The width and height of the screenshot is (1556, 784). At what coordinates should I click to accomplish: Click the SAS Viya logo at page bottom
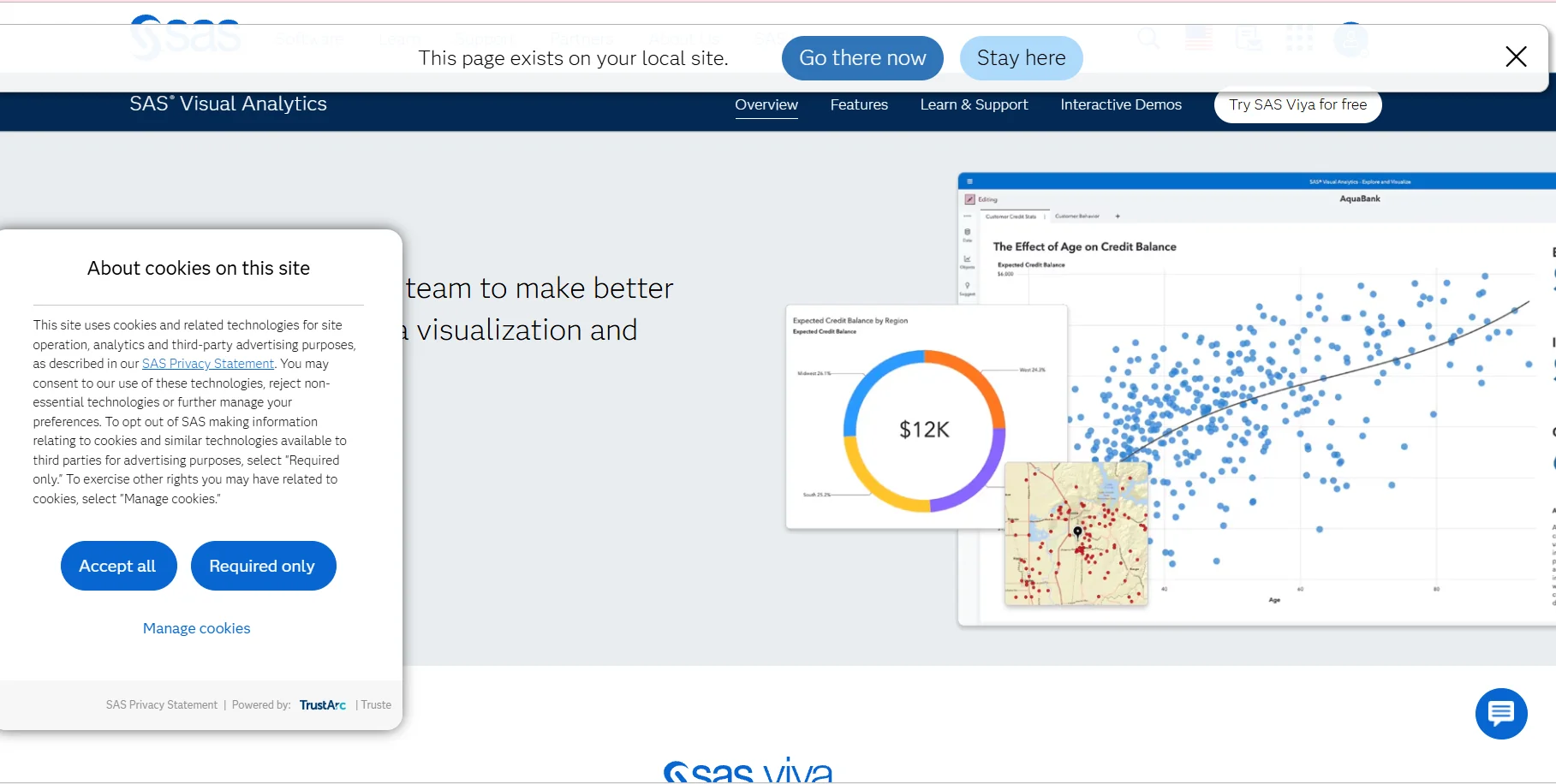coord(748,770)
